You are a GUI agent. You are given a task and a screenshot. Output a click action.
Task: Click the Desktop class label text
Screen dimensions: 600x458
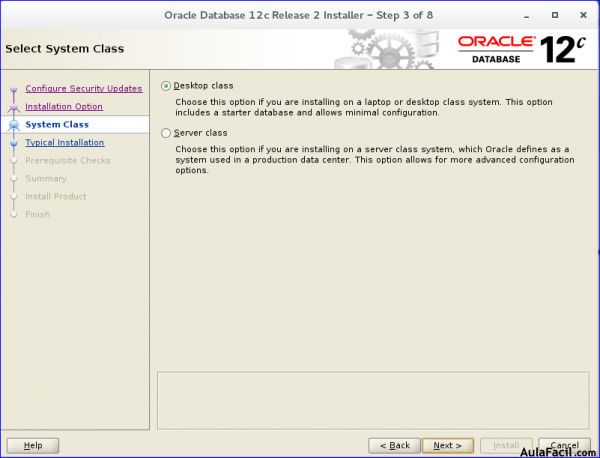pos(203,86)
